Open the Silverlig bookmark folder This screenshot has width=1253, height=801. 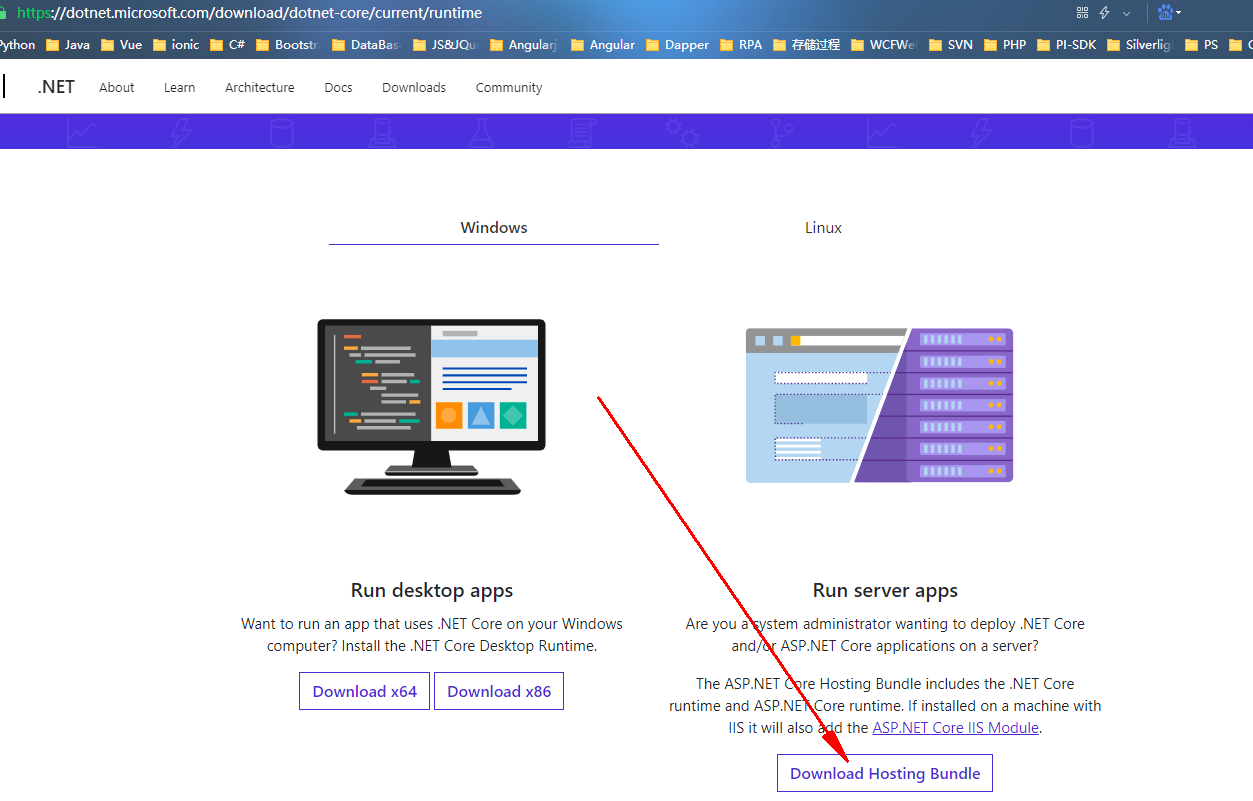pos(1139,45)
